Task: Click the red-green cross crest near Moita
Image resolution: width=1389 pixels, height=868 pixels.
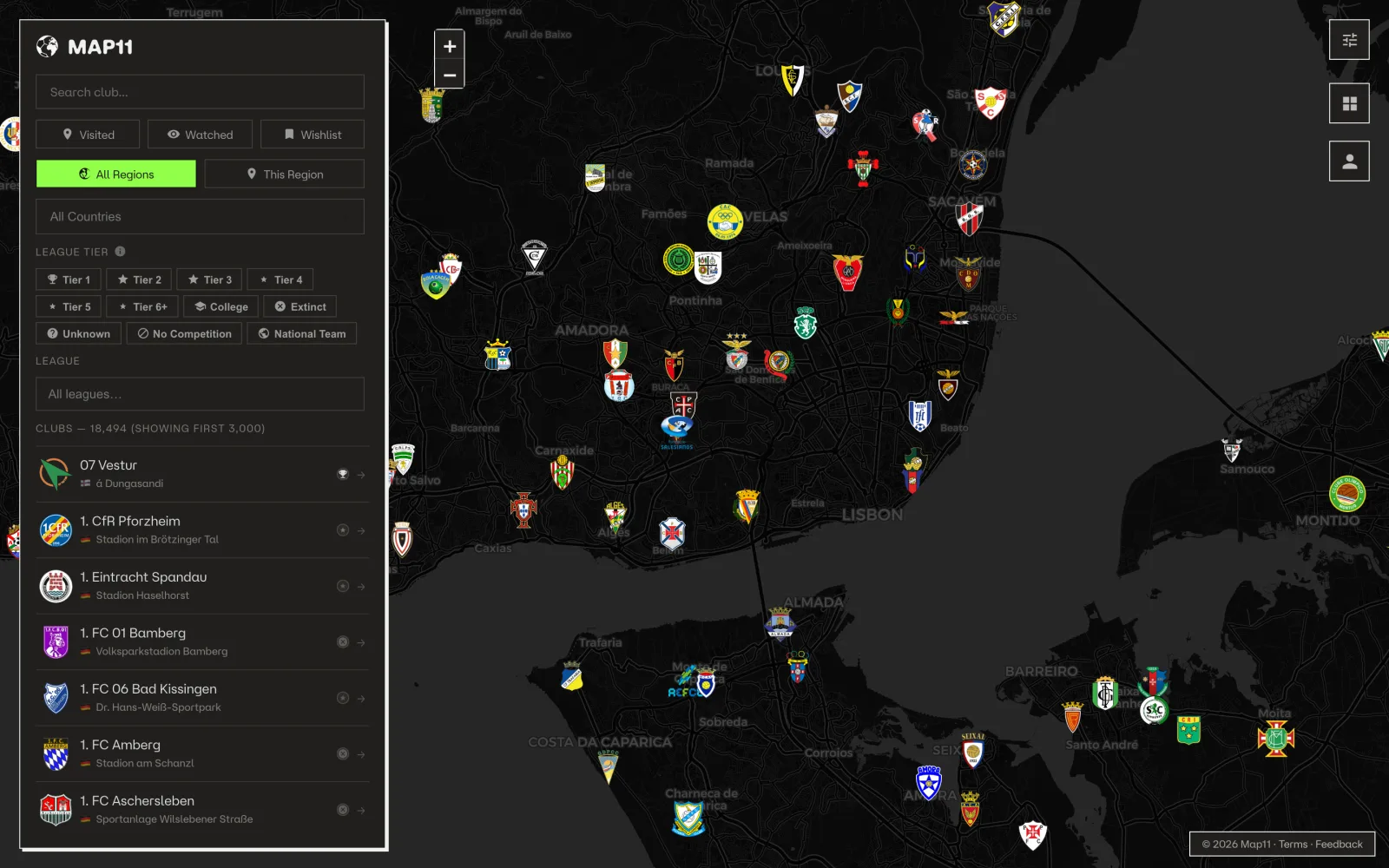Action: 1275,739
